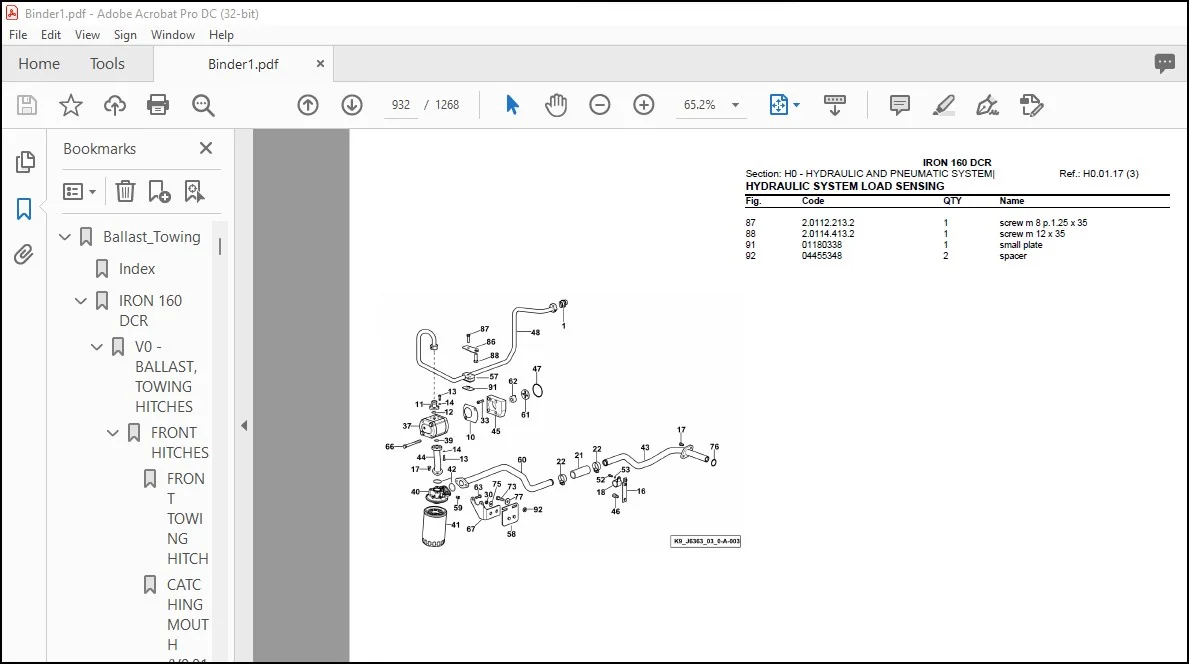Switch to the Home tab
Screen dimensions: 1189x664
coord(39,64)
